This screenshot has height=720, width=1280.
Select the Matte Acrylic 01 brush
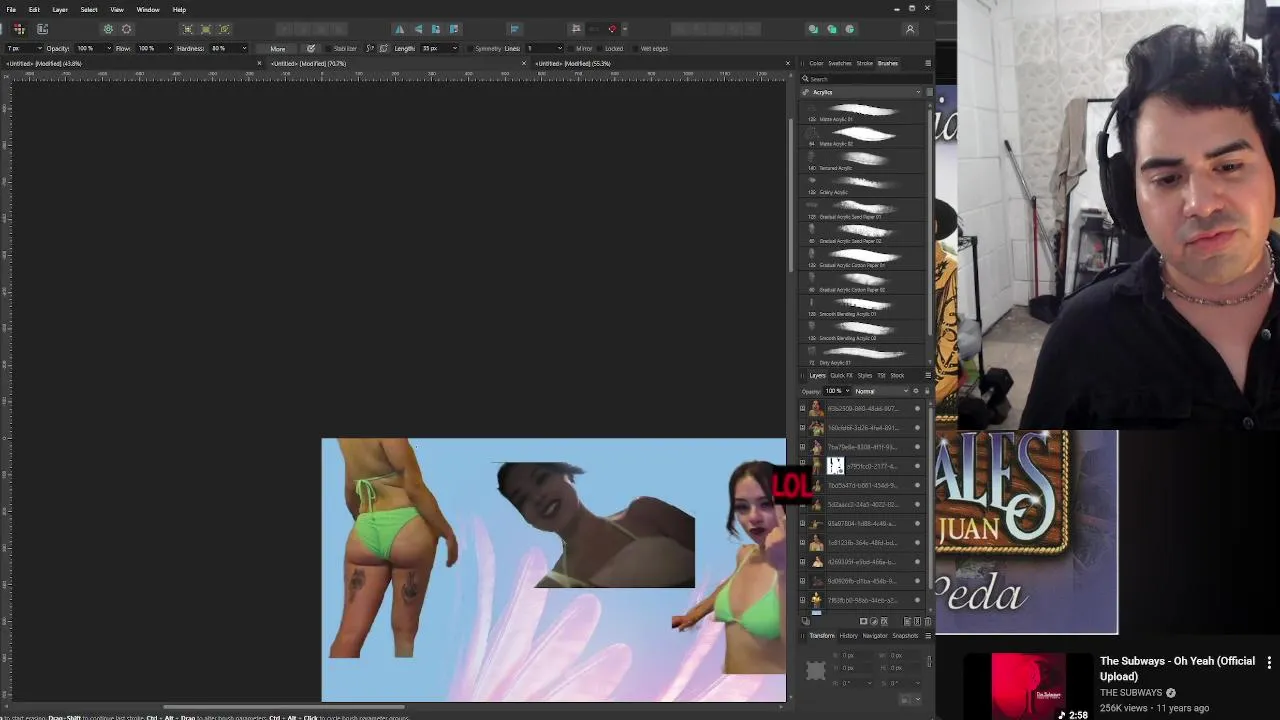tap(862, 112)
